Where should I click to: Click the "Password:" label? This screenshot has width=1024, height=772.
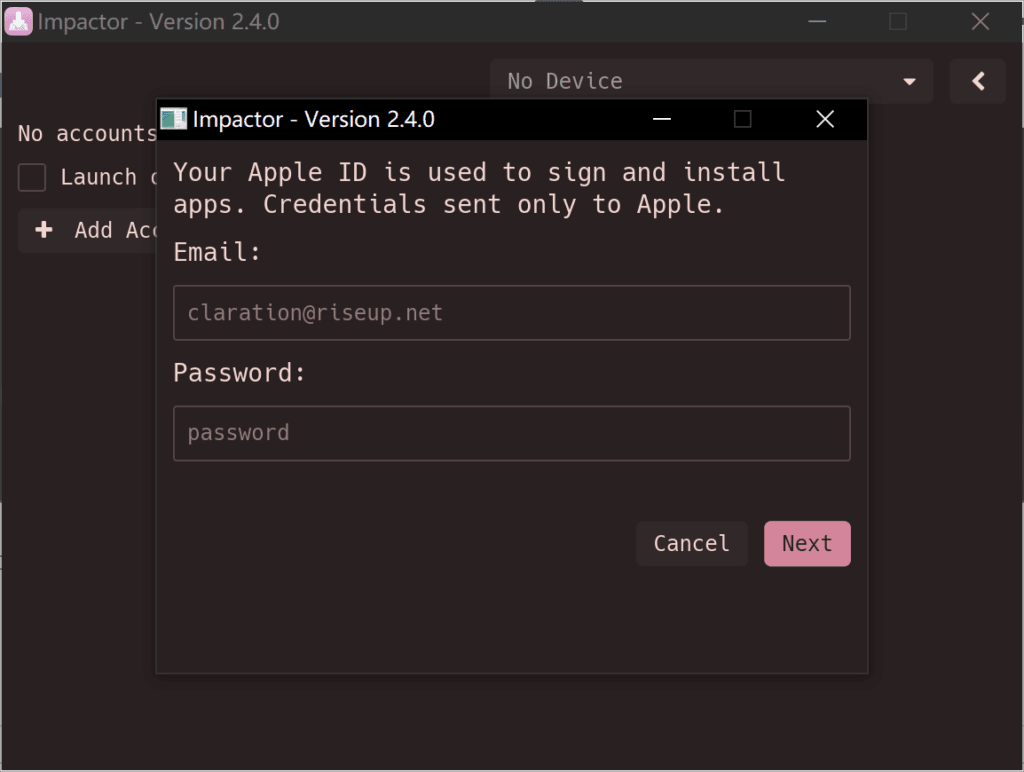(x=239, y=373)
